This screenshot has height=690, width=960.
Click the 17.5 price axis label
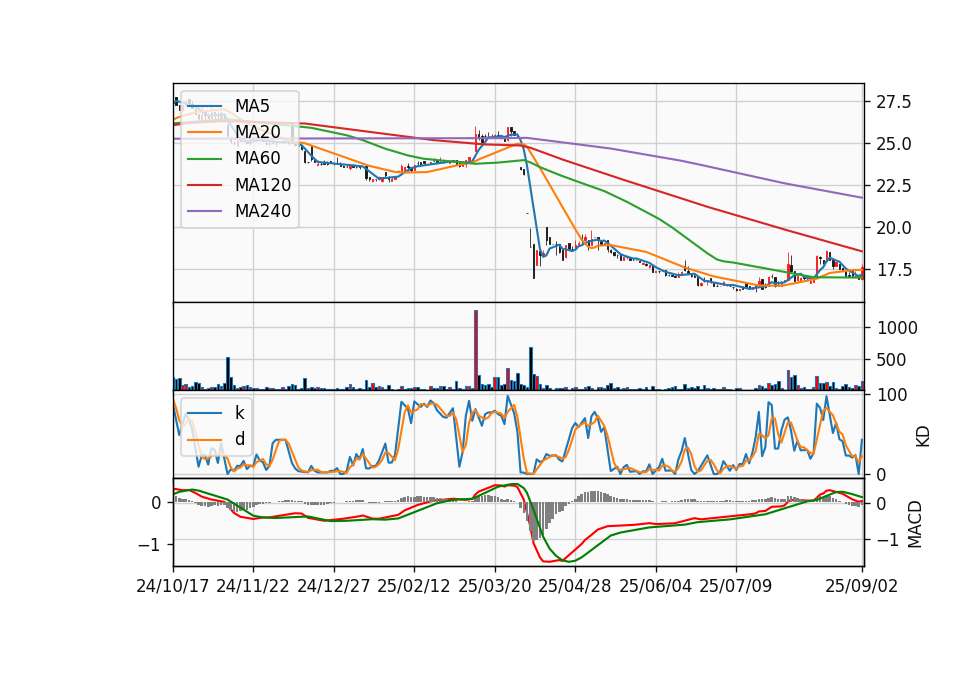(x=894, y=270)
